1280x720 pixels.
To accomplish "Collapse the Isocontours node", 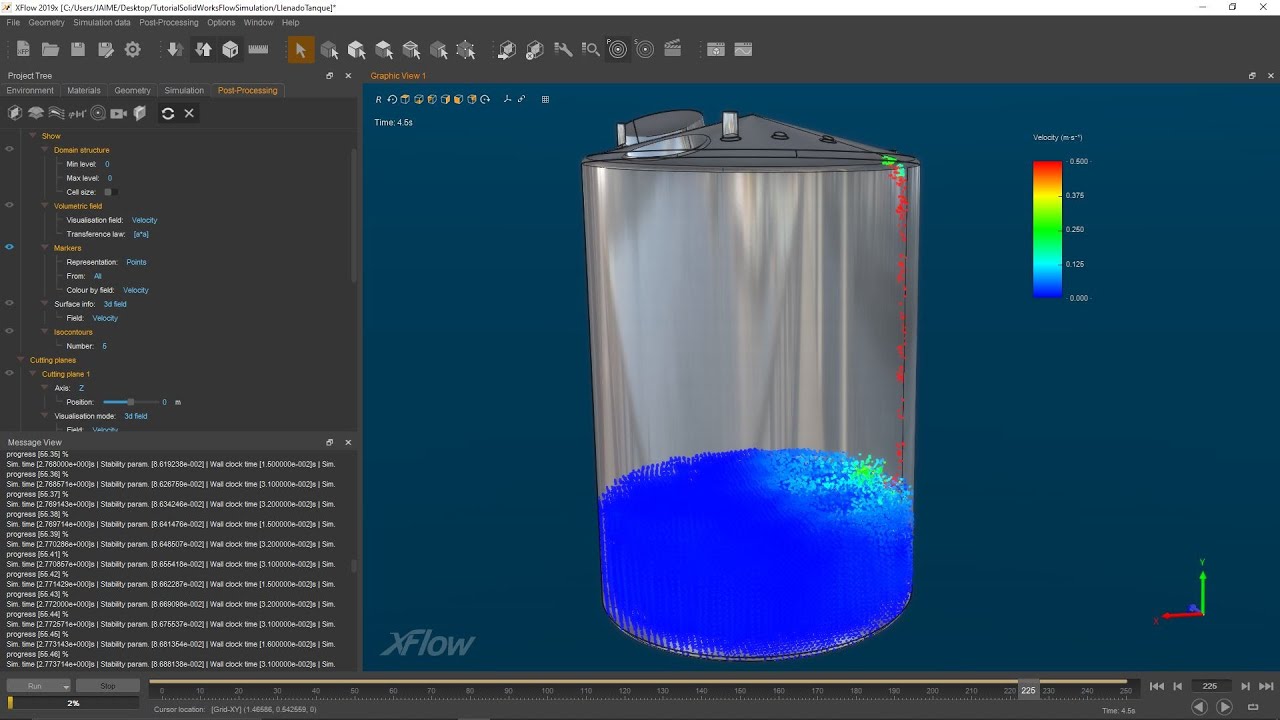I will [x=45, y=332].
